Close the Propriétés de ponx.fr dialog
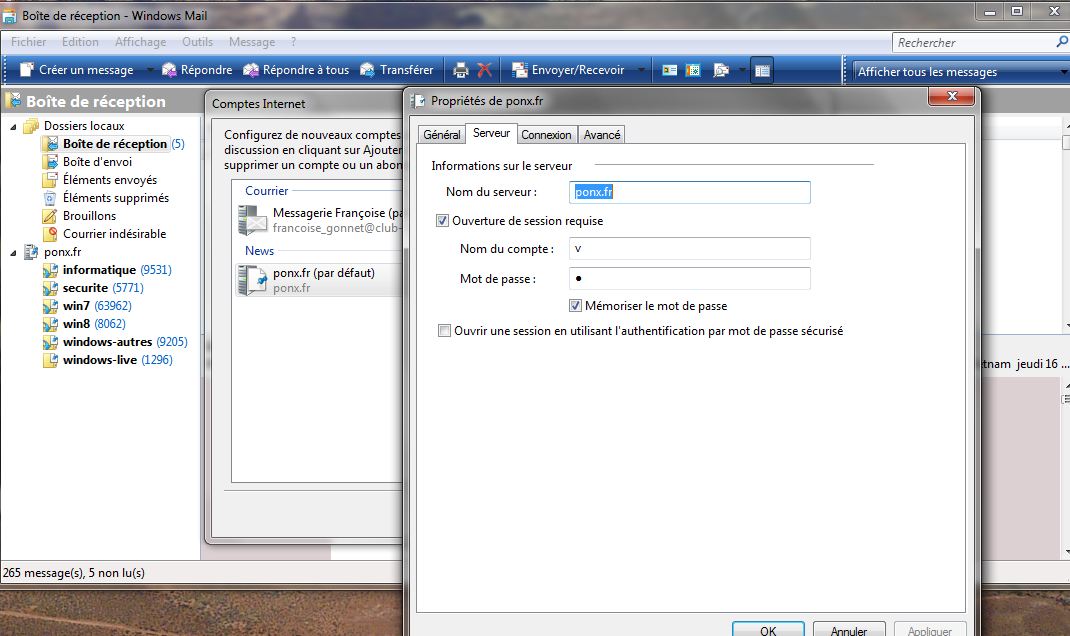This screenshot has width=1070, height=636. click(x=953, y=97)
